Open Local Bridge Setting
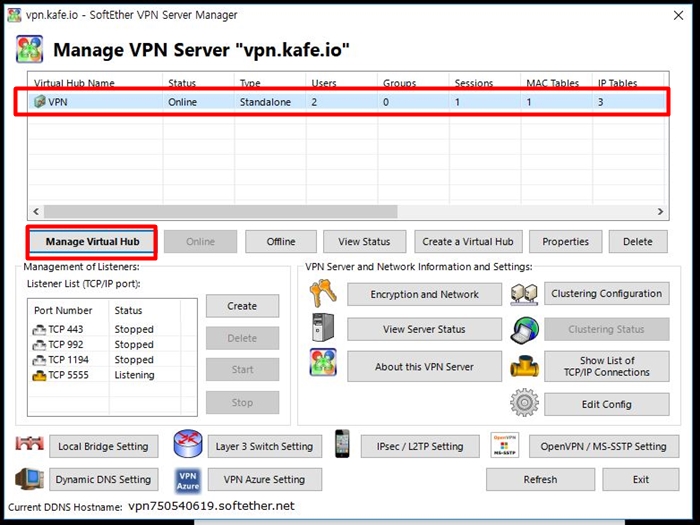Screen dimensions: 700x525 pos(104,446)
